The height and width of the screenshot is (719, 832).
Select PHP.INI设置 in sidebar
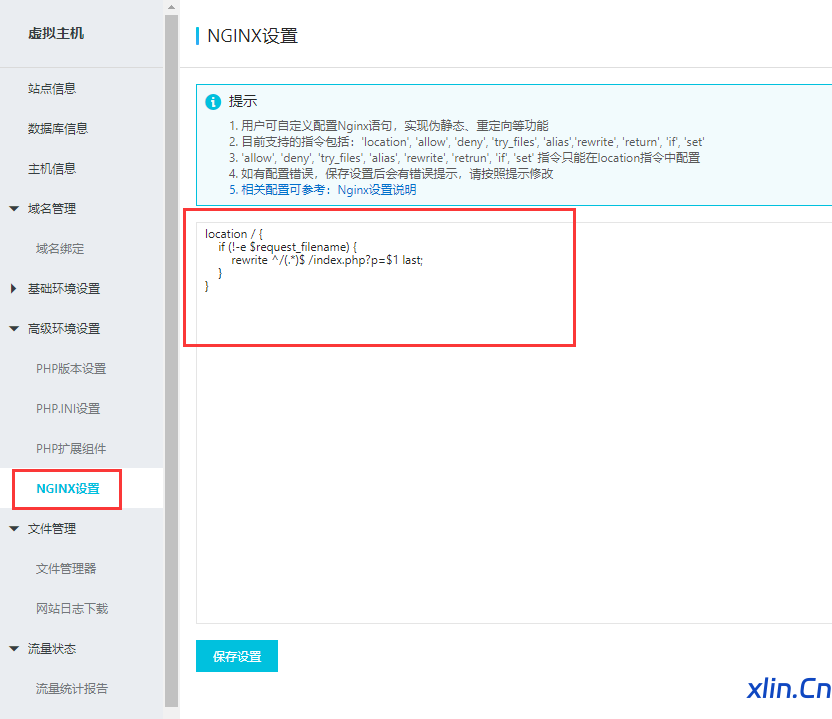click(68, 409)
